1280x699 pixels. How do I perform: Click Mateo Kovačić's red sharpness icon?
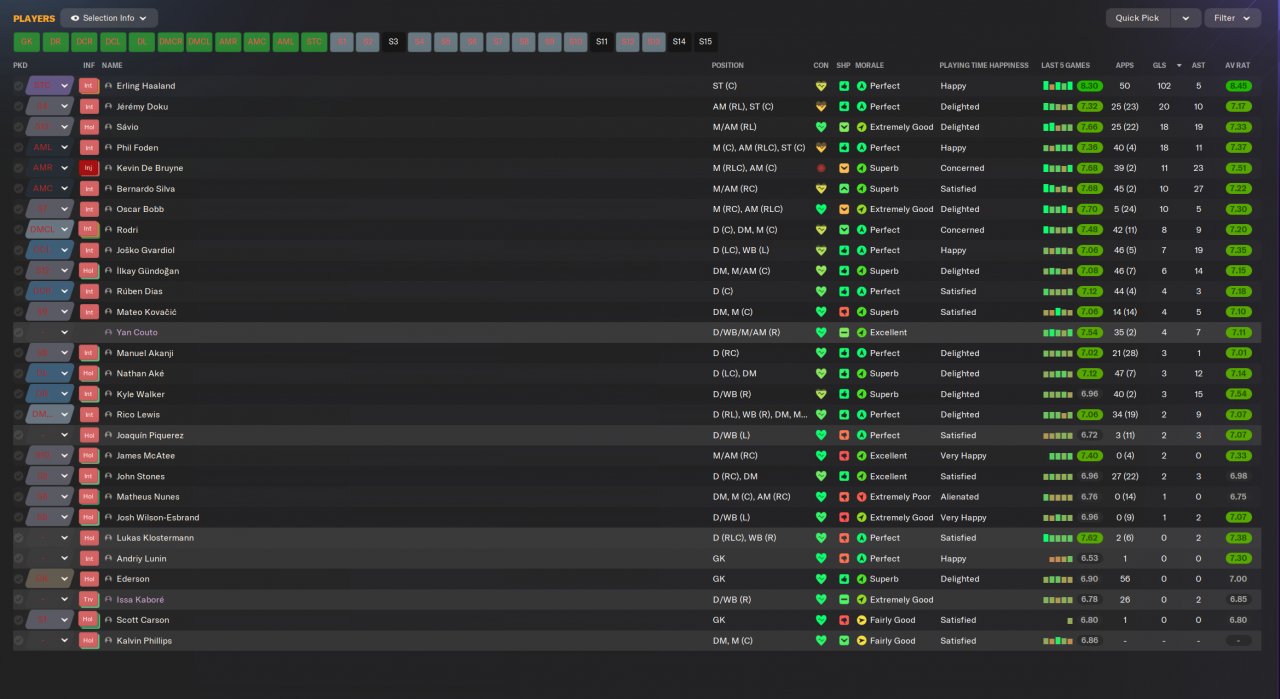point(844,312)
